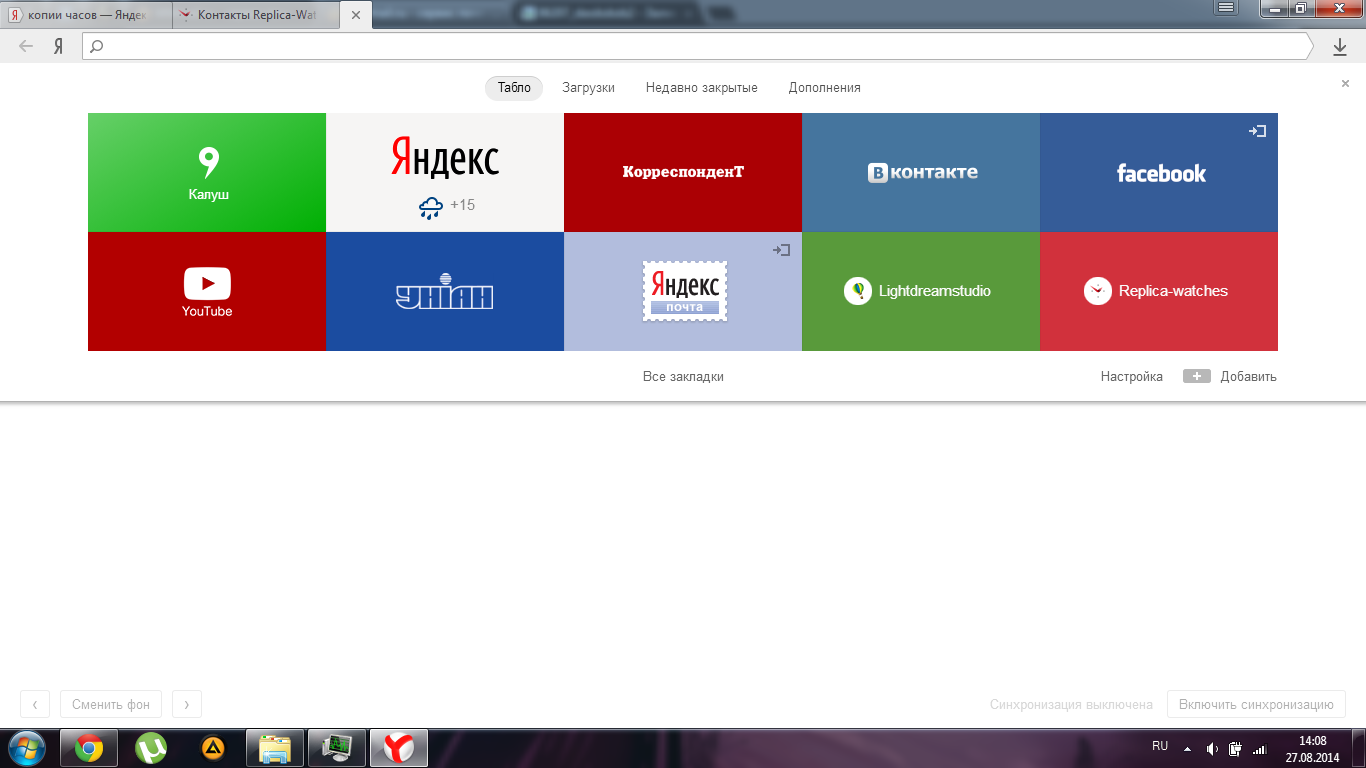Open Windows Explorer from the taskbar
1366x768 pixels.
click(275, 748)
